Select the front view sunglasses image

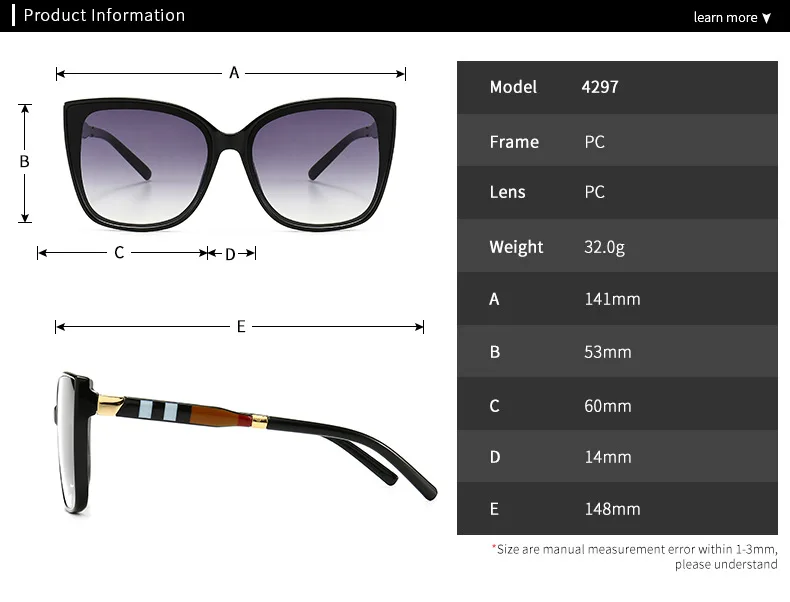point(230,165)
